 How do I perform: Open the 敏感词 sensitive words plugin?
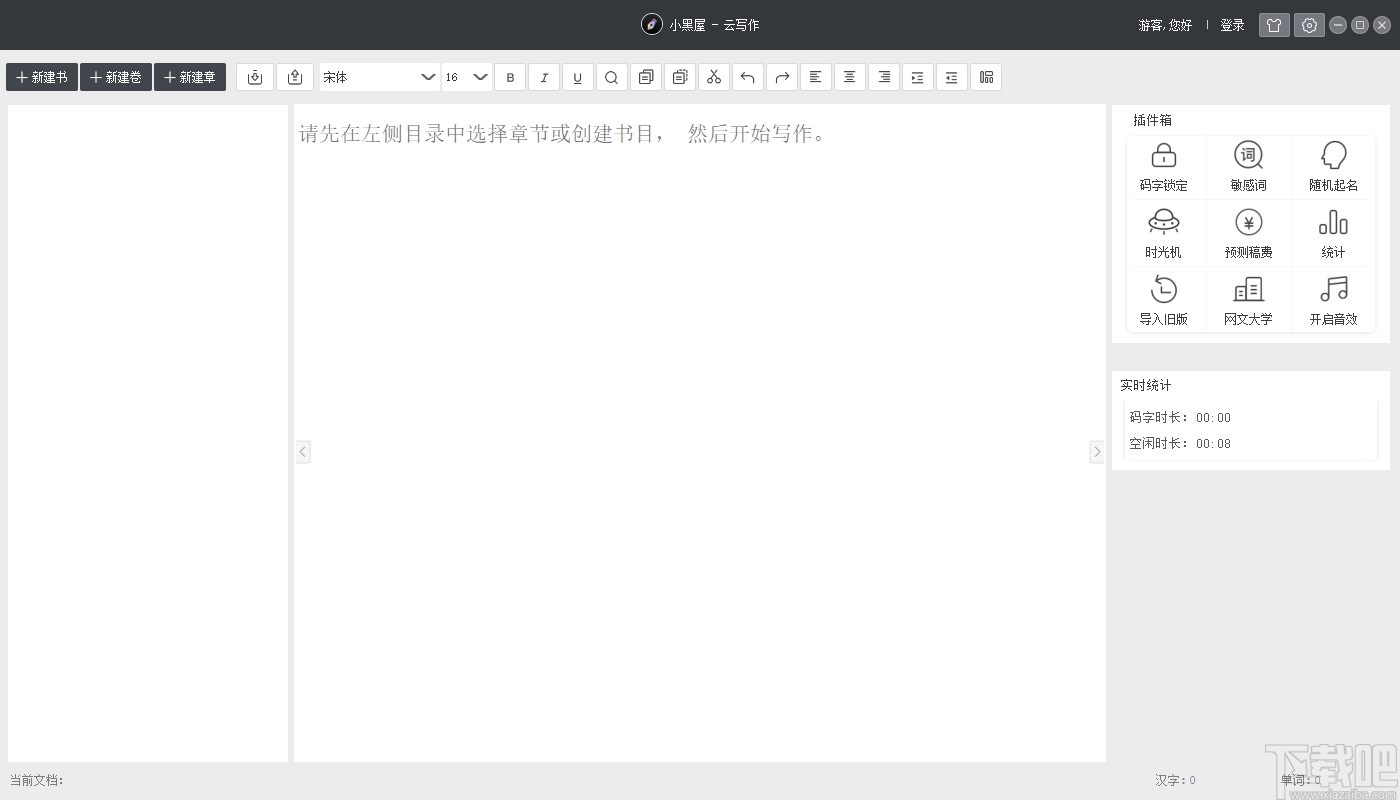pyautogui.click(x=1249, y=167)
